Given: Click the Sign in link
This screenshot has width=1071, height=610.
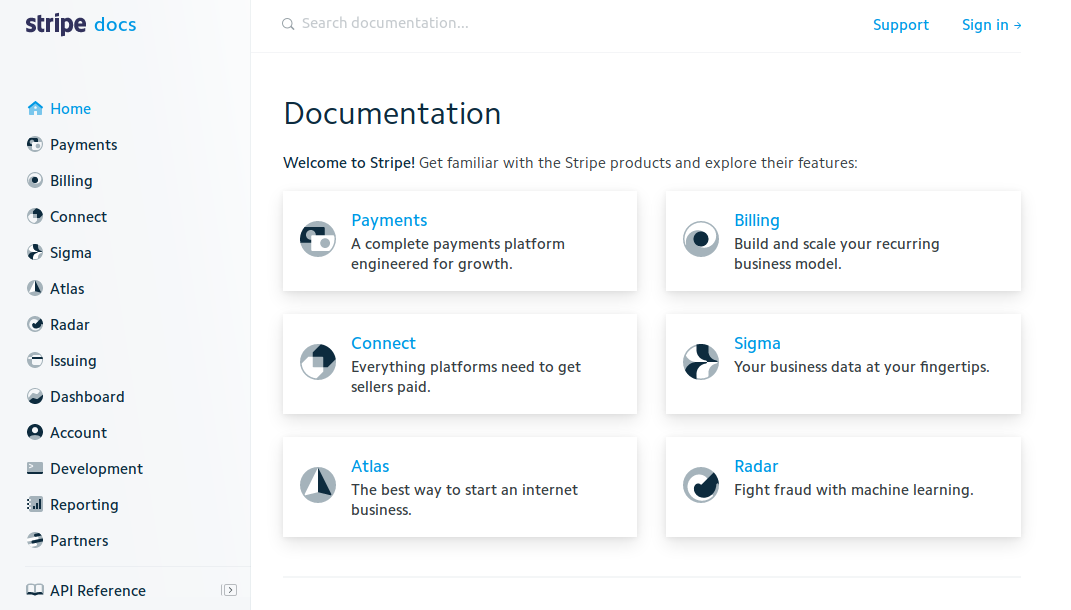Looking at the screenshot, I should pyautogui.click(x=992, y=25).
